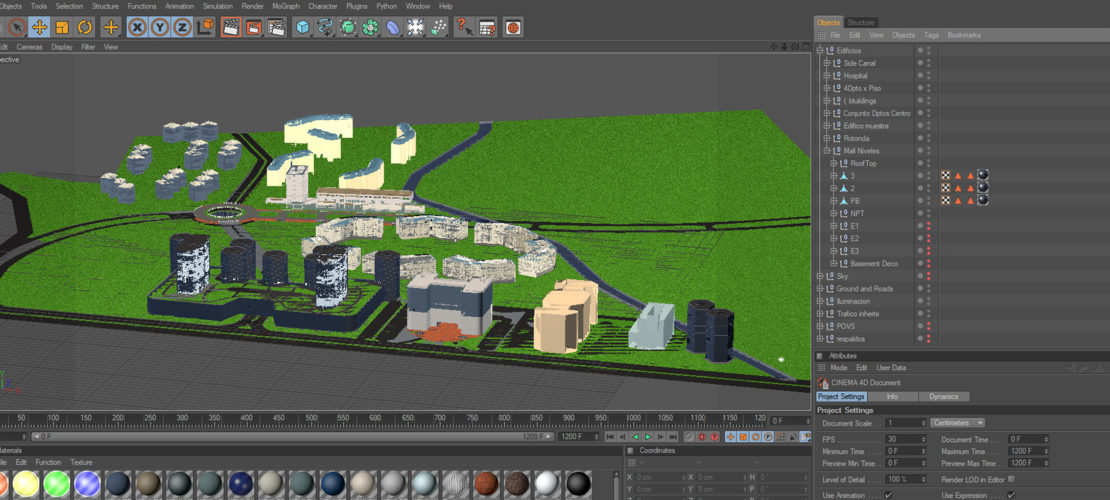Select the Move tool in the toolbar
Viewport: 1110px width, 500px height.
[39, 27]
